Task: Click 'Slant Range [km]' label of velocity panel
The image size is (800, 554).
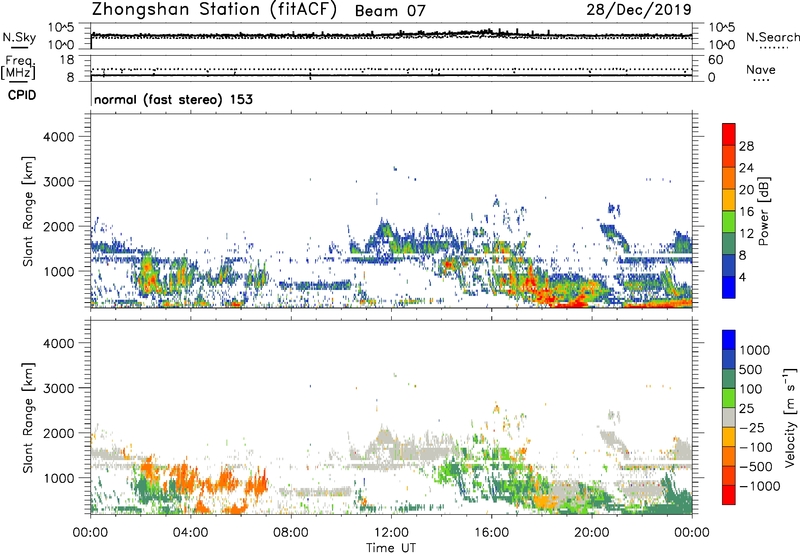Action: point(28,418)
